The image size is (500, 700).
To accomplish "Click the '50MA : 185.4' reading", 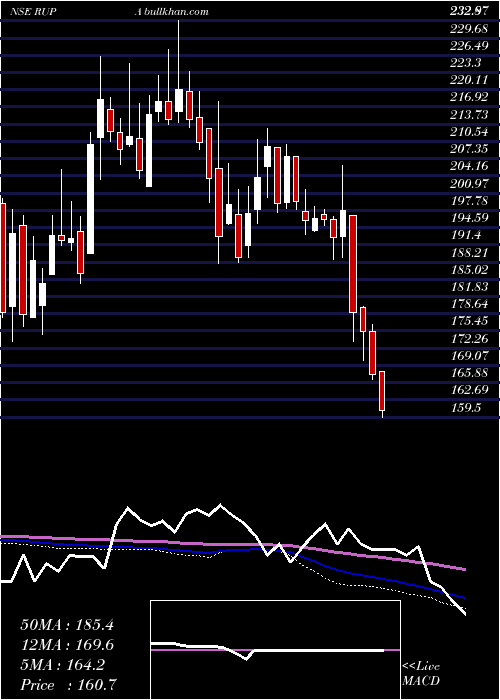I will tap(67, 625).
